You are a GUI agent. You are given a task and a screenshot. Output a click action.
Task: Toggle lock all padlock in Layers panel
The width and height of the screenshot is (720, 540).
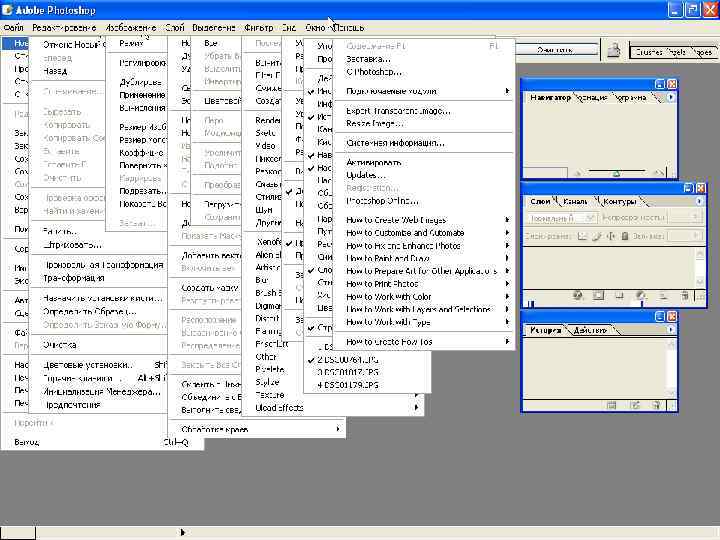[x=624, y=236]
